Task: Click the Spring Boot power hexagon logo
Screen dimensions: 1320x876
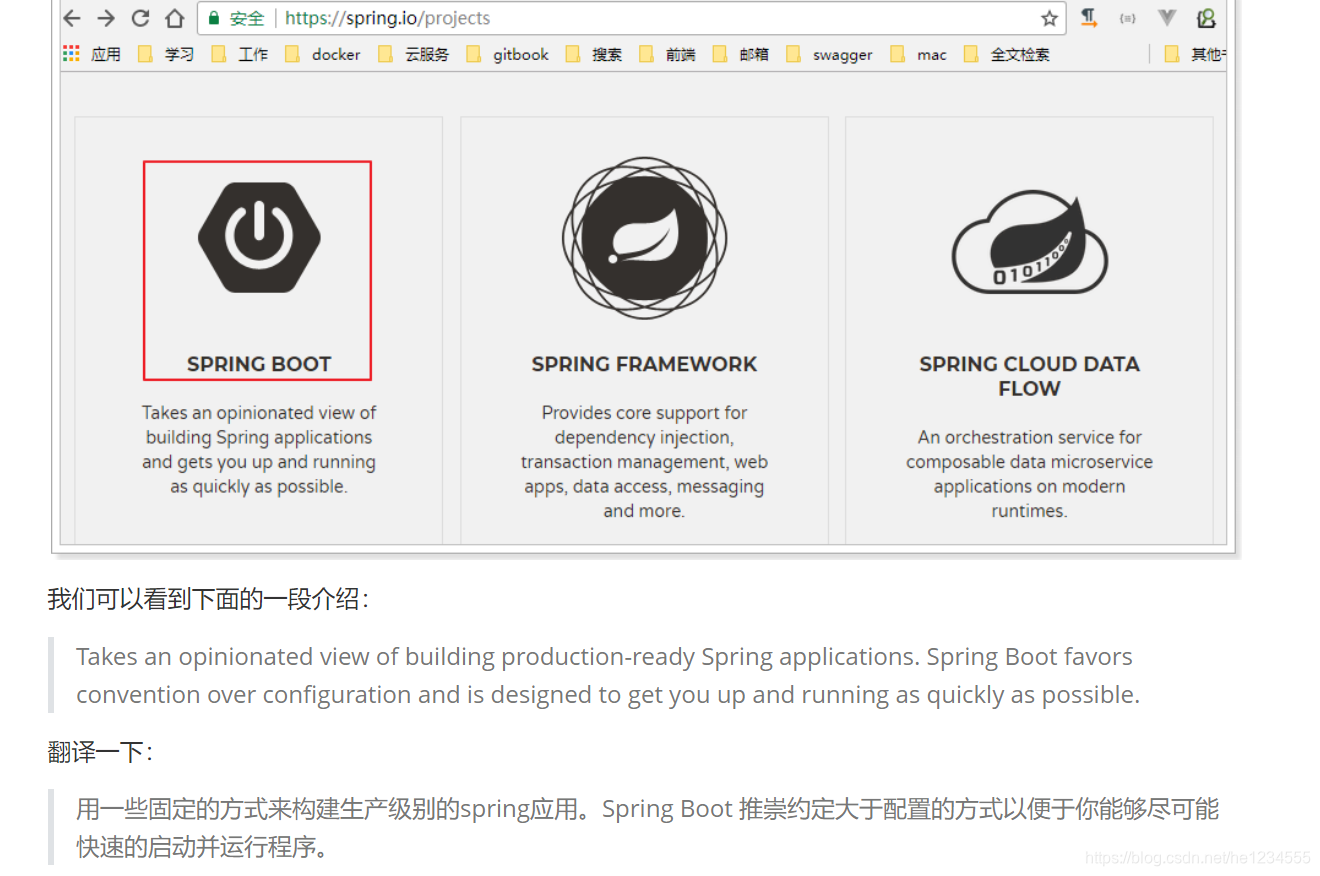Action: (x=259, y=238)
